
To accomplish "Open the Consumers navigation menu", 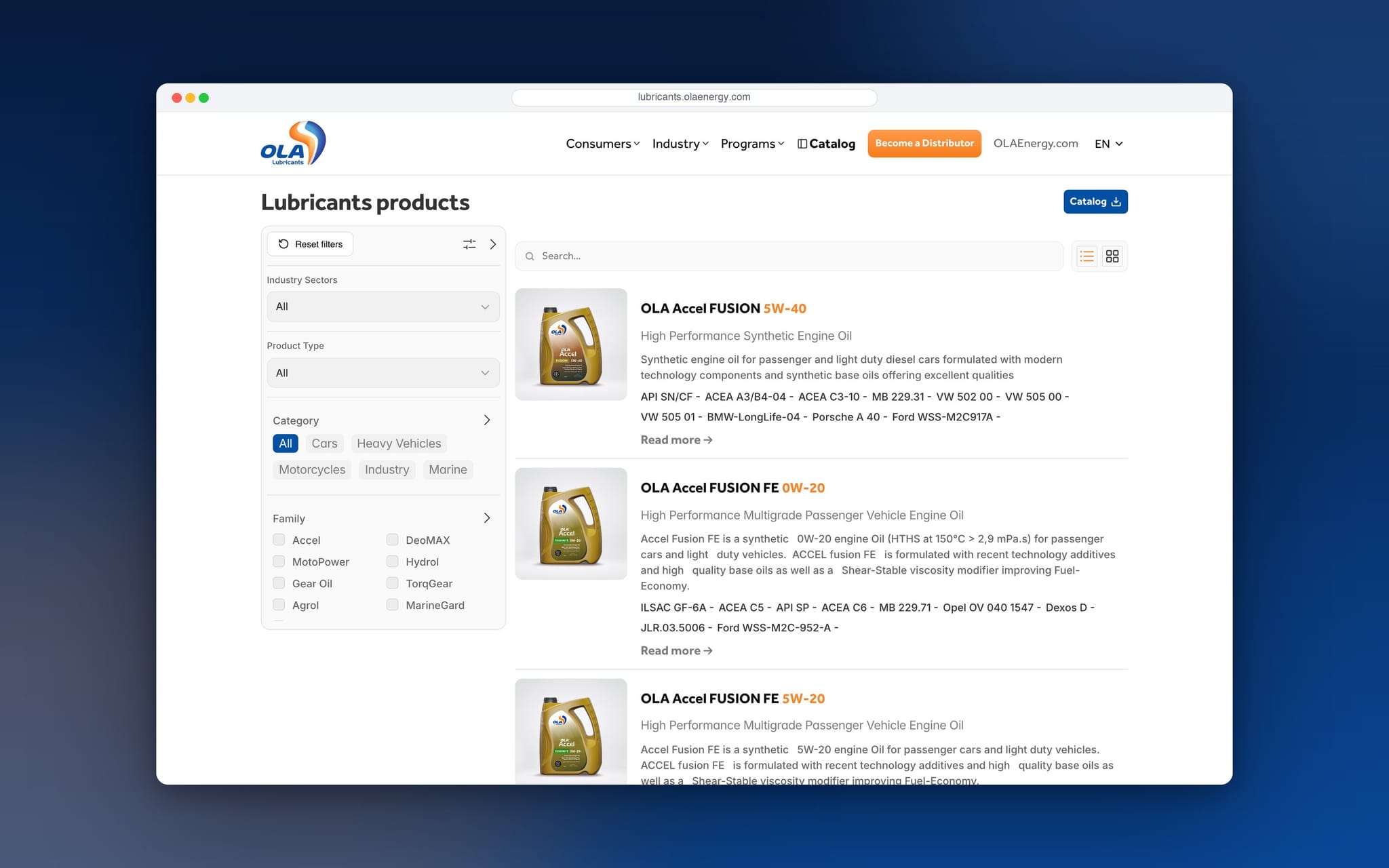I will tap(603, 144).
